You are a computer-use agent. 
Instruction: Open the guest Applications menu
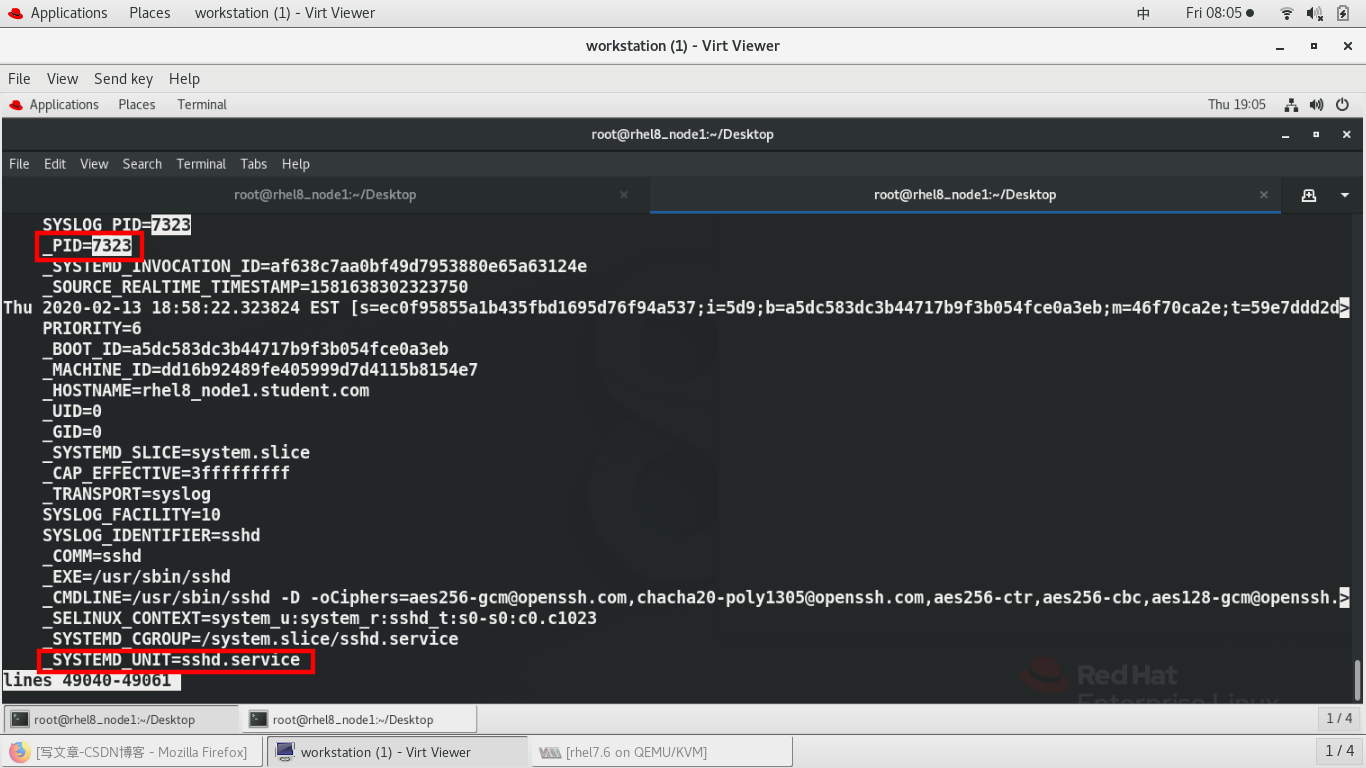pos(54,105)
